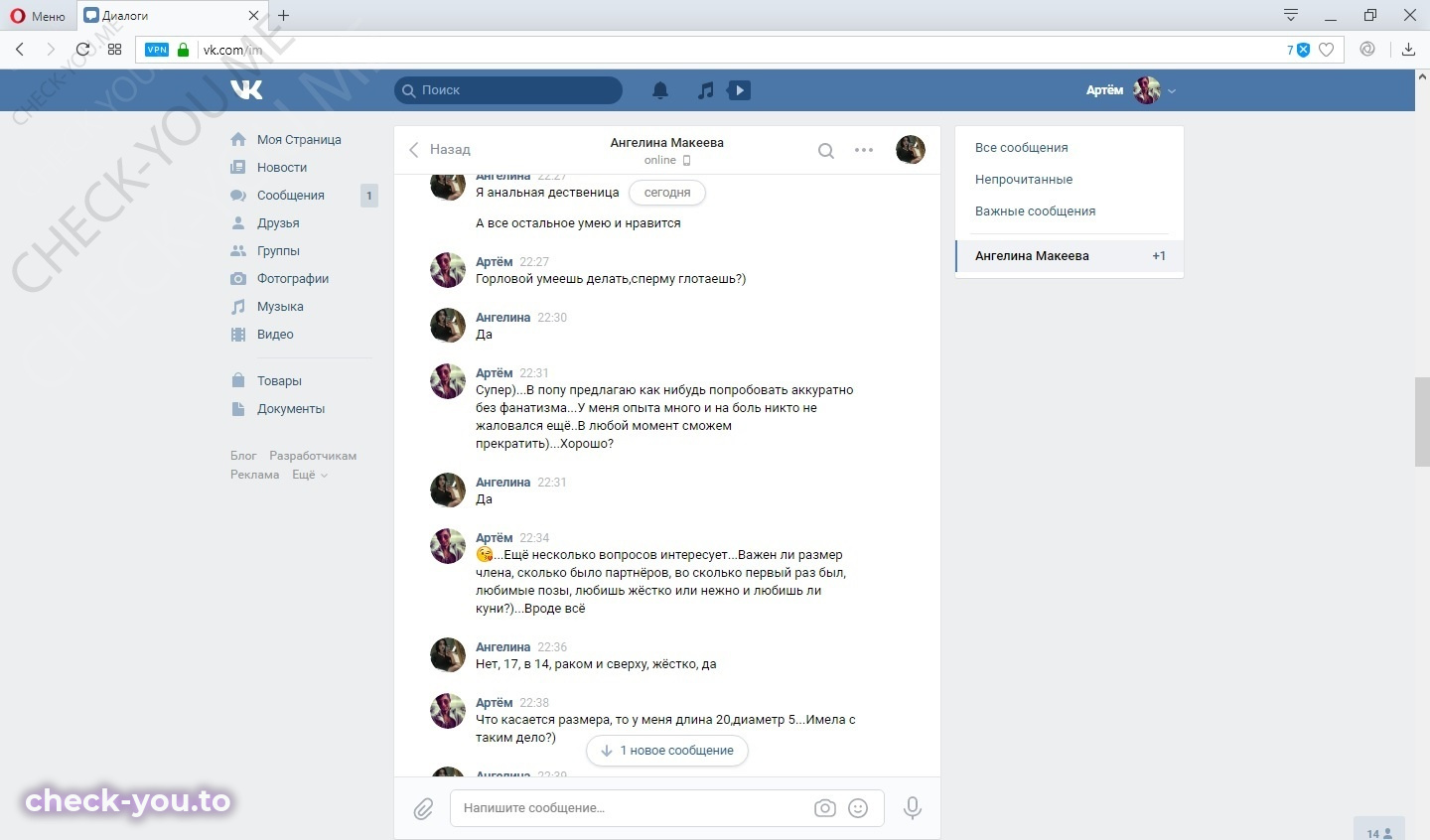Image resolution: width=1430 pixels, height=840 pixels.
Task: Attach a file with the paperclip
Action: (x=424, y=809)
